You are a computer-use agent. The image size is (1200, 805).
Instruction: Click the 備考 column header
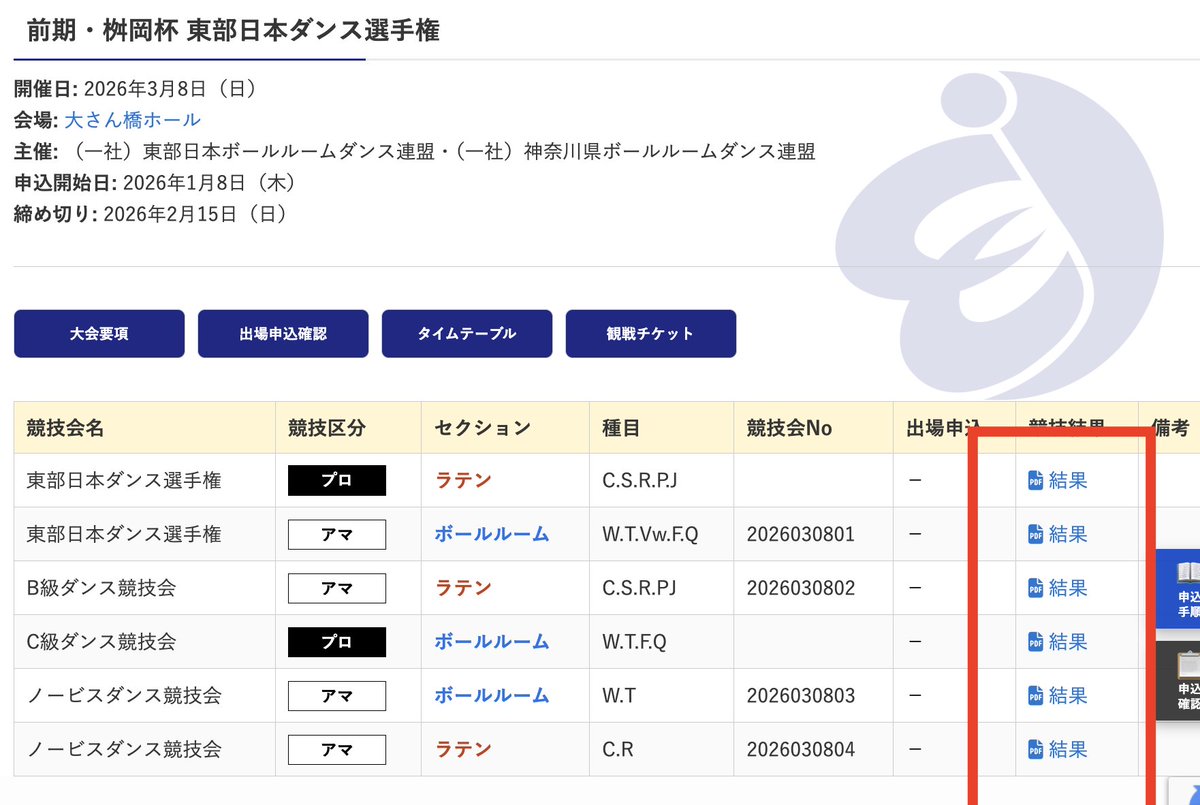click(1171, 429)
